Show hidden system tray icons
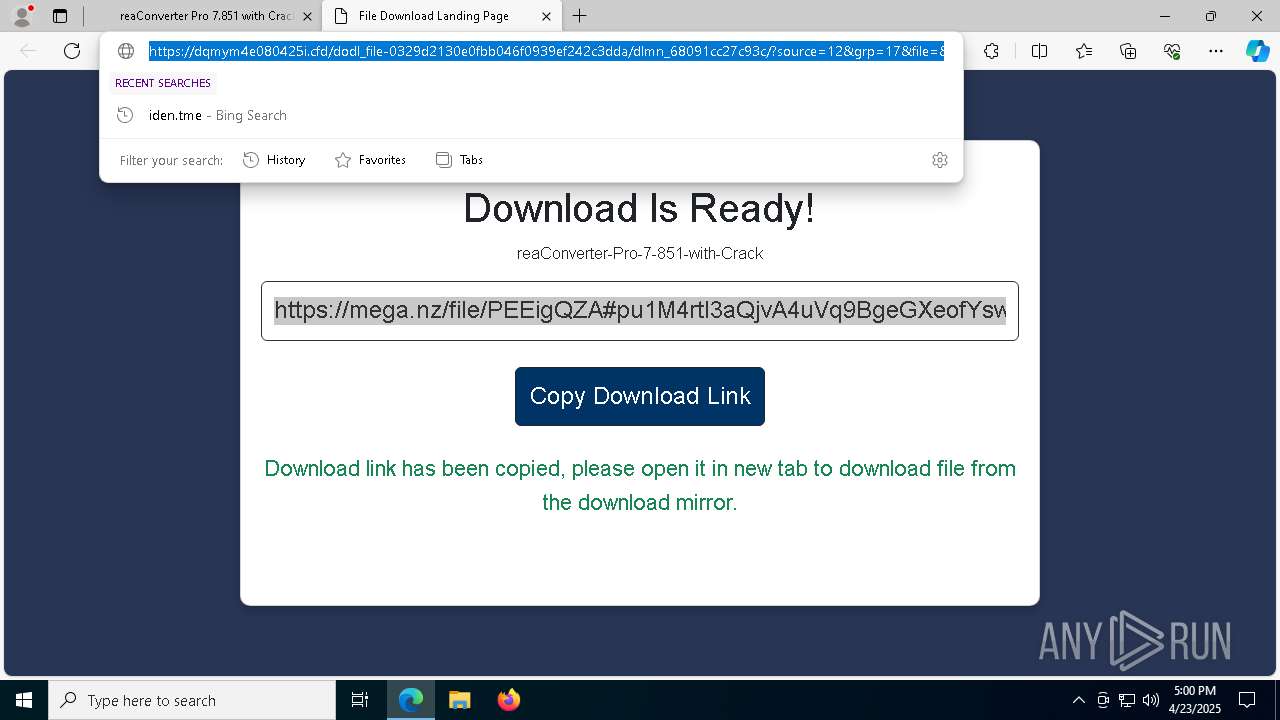This screenshot has height=720, width=1280. pyautogui.click(x=1078, y=700)
